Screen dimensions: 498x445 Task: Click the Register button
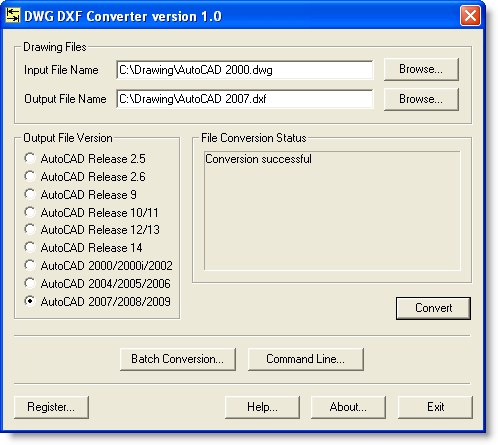click(x=51, y=407)
